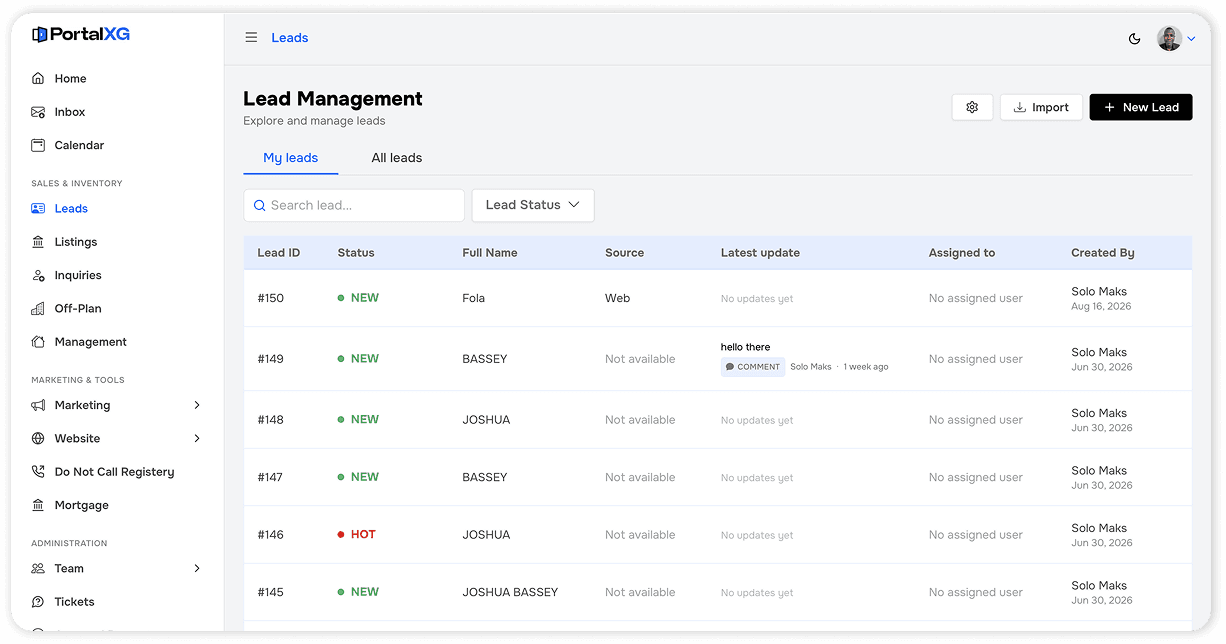Screen dimensions: 1226x644
Task: Open the Inbox envelope icon
Action: (x=38, y=112)
